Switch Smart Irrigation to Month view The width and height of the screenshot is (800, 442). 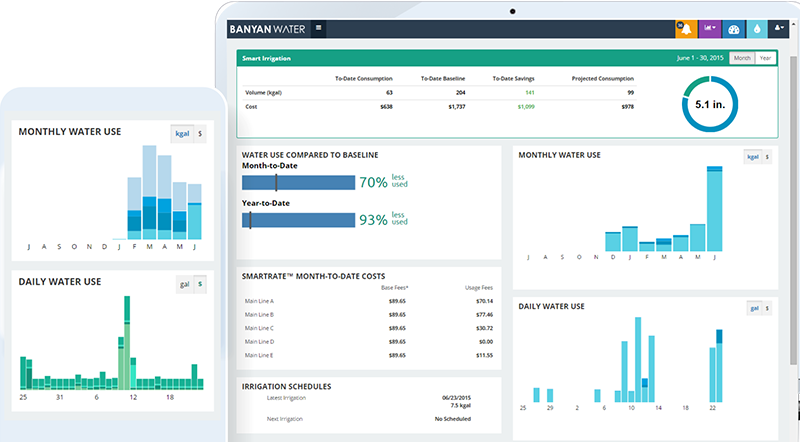[742, 58]
